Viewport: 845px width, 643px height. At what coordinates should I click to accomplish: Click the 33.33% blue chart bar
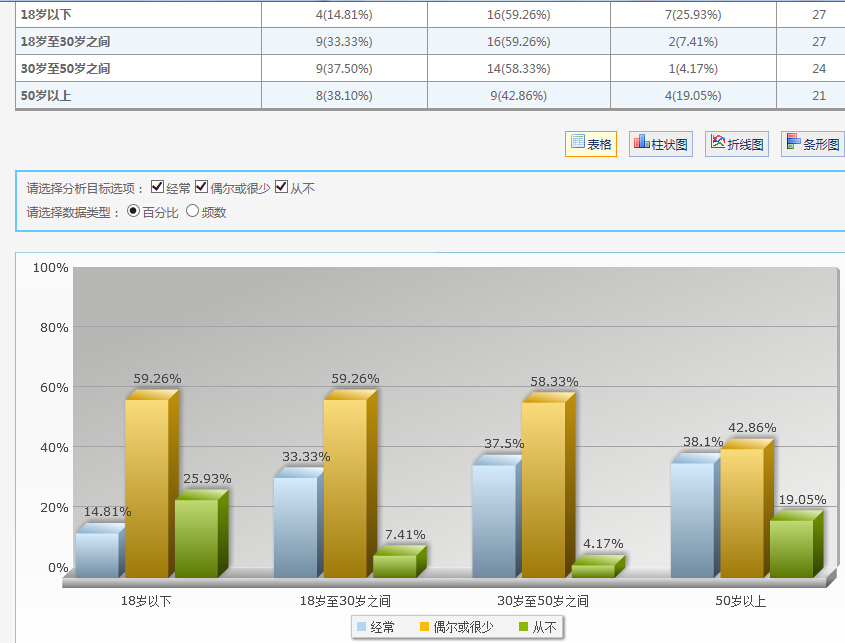click(x=295, y=526)
